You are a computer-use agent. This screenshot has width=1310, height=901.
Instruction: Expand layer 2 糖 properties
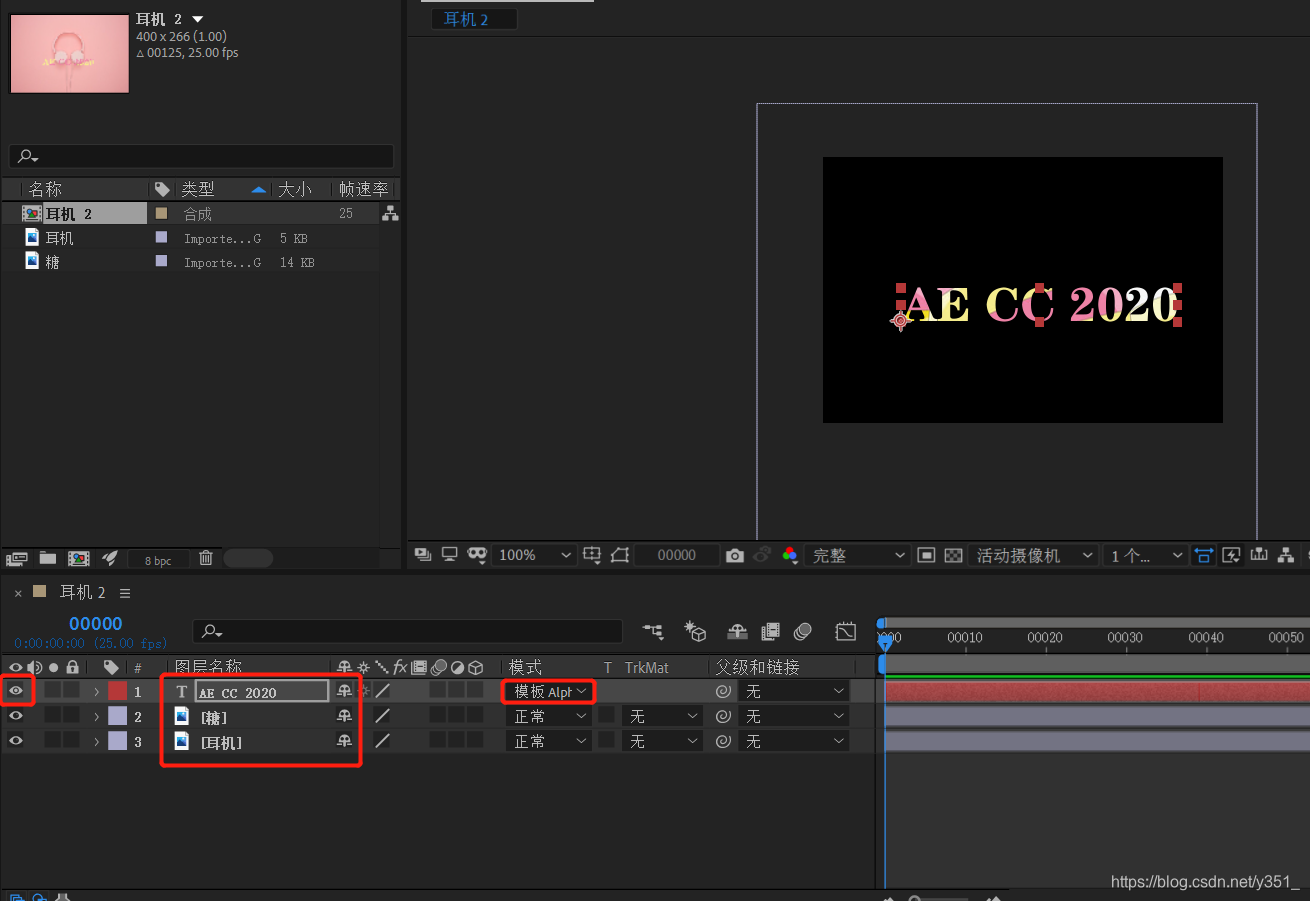(x=97, y=716)
